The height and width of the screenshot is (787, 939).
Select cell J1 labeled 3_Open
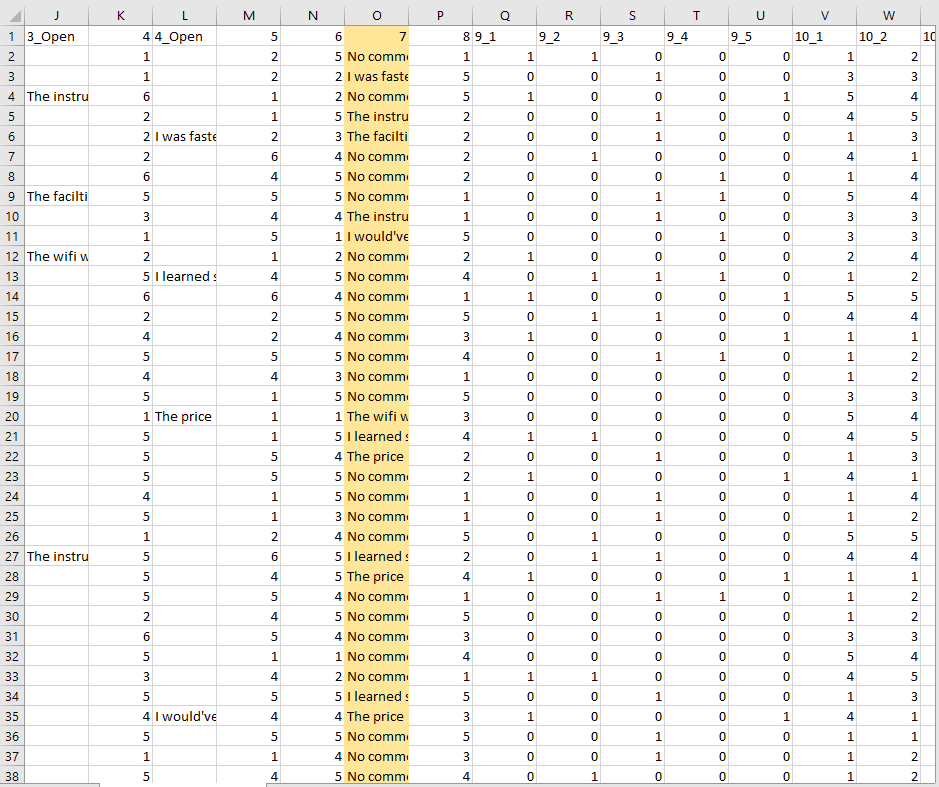pyautogui.click(x=56, y=37)
